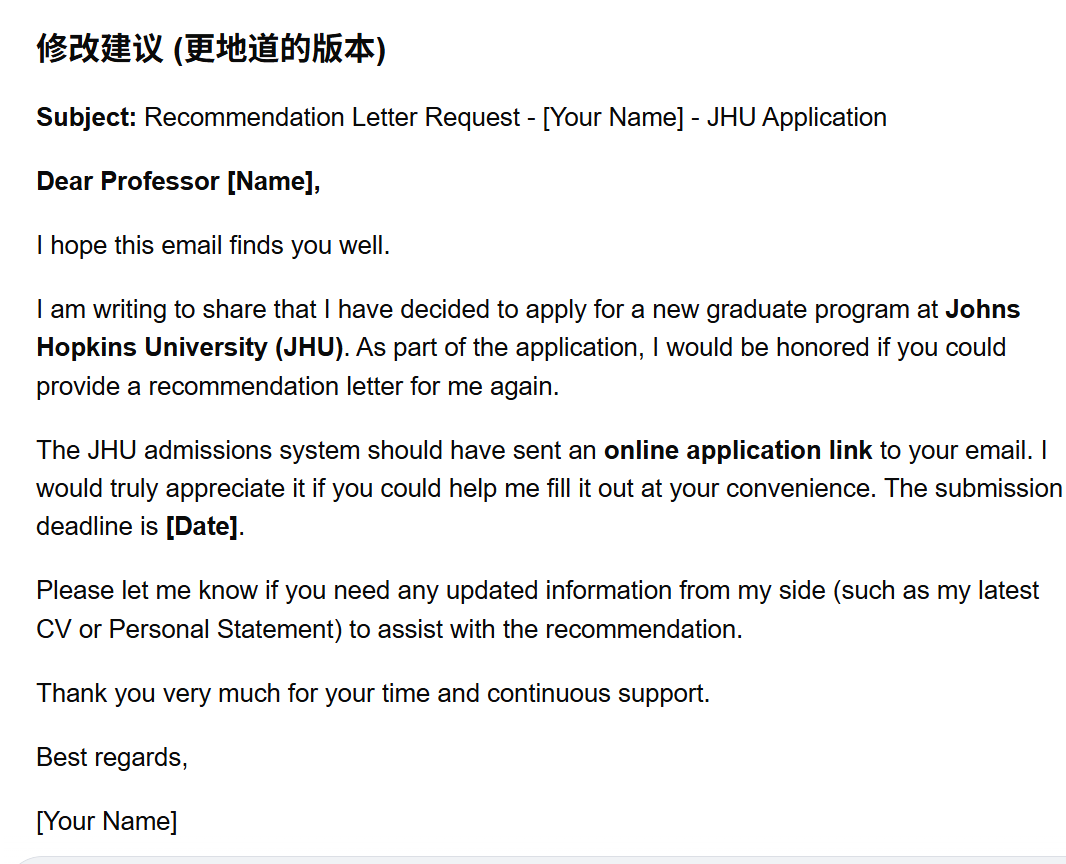Click the sentence "I hope this email finds you well."
The height and width of the screenshot is (864, 1066).
(213, 245)
